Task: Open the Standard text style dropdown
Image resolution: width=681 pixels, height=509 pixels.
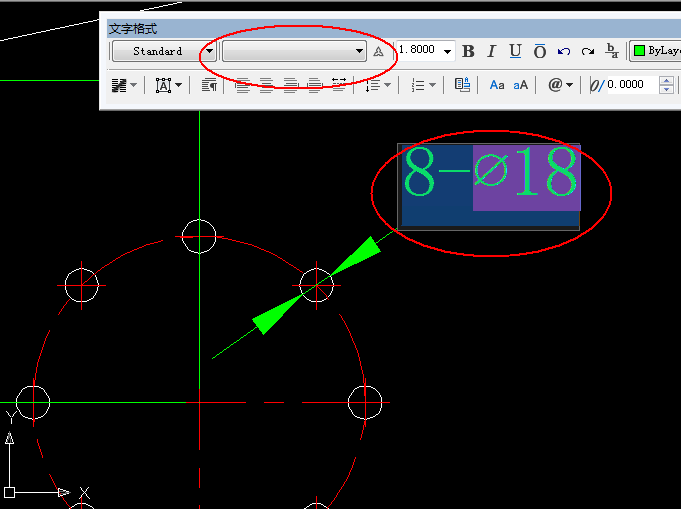Action: click(x=165, y=51)
